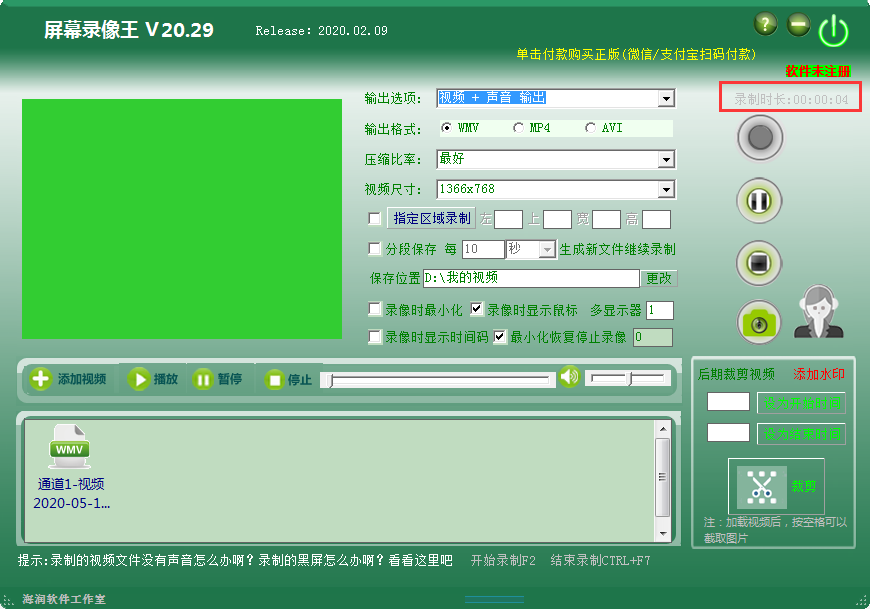Image resolution: width=870 pixels, height=609 pixels.
Task: Pause playback with the 暂停 button
Action: 217,379
